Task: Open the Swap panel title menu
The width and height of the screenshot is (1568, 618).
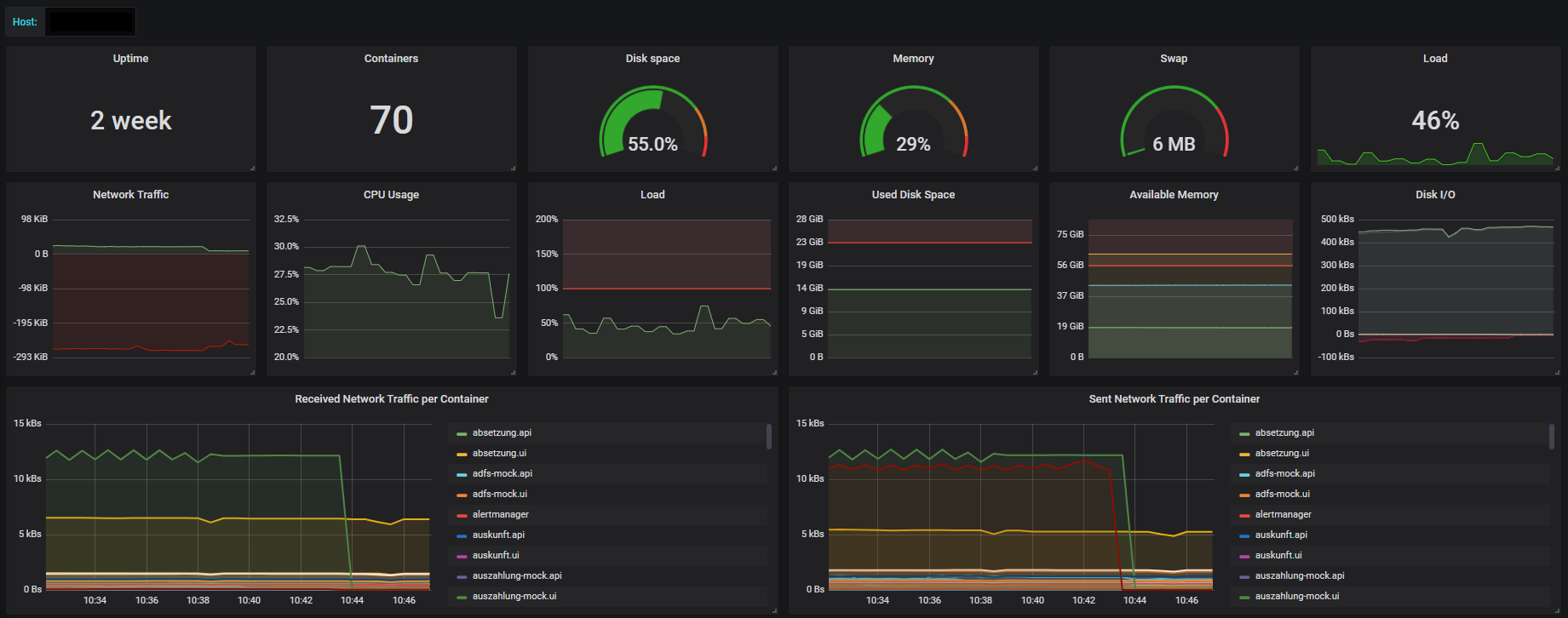Action: coord(1174,59)
